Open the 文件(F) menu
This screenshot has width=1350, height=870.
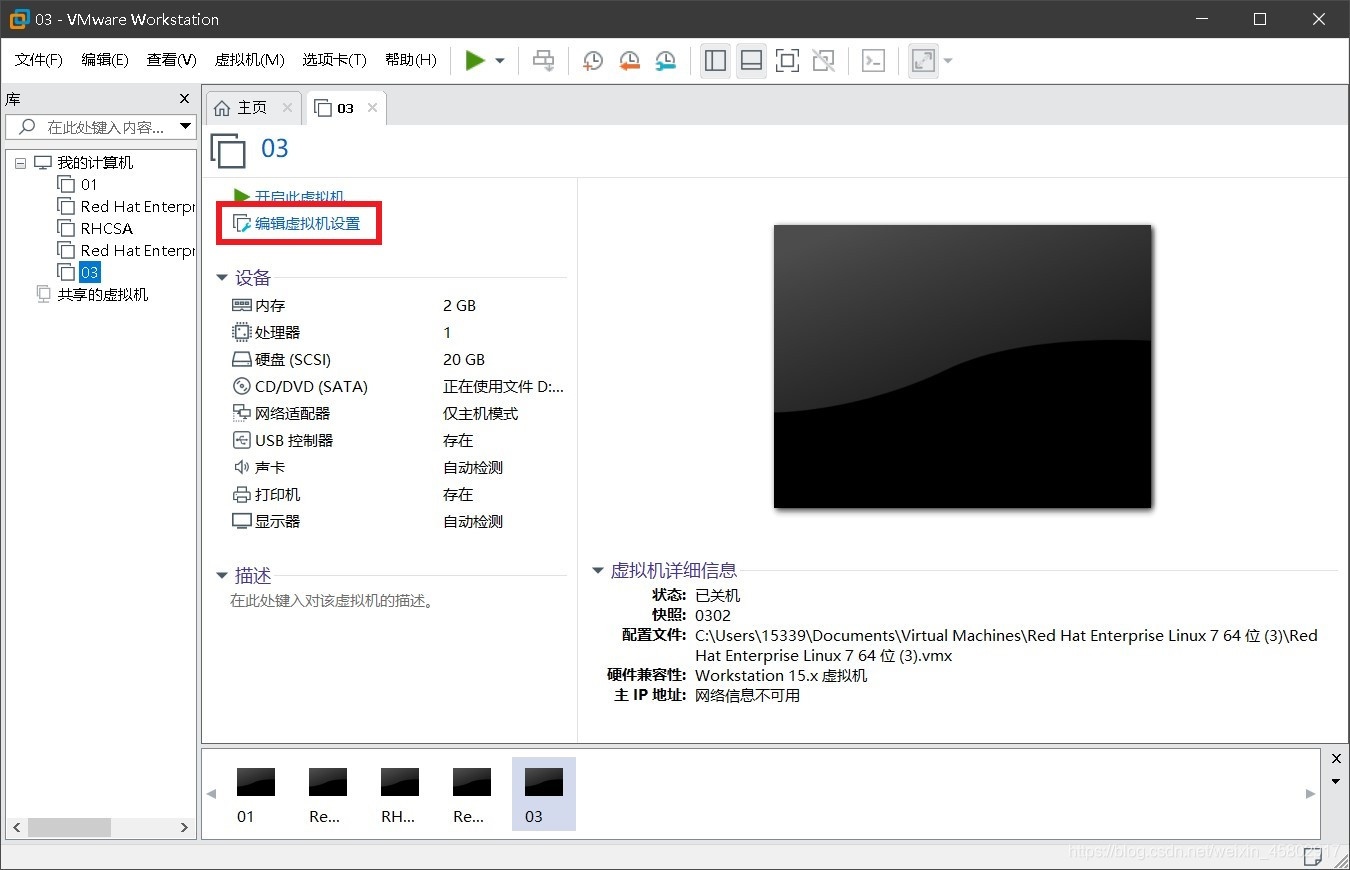[39, 60]
